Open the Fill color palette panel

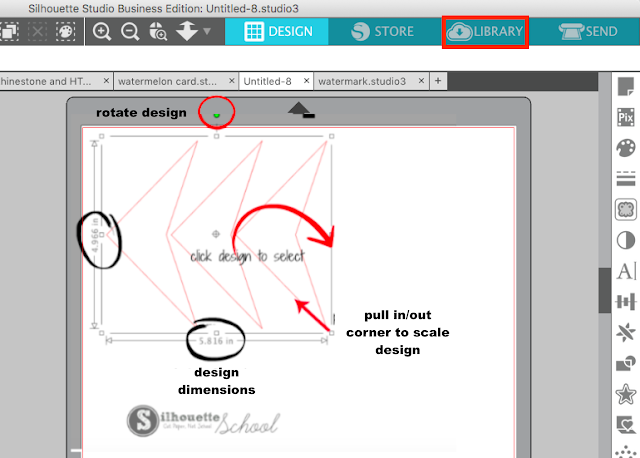626,148
